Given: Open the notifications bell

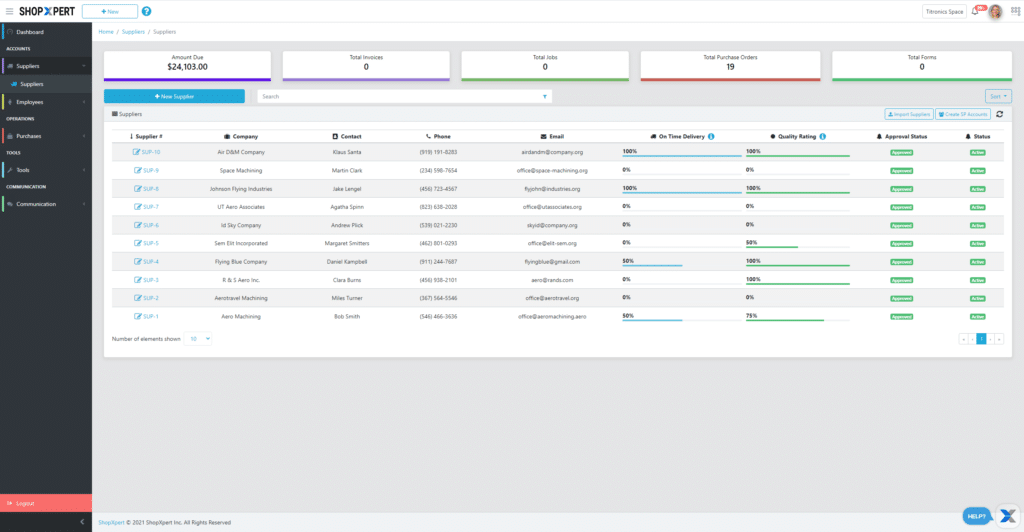Looking at the screenshot, I should point(976,11).
